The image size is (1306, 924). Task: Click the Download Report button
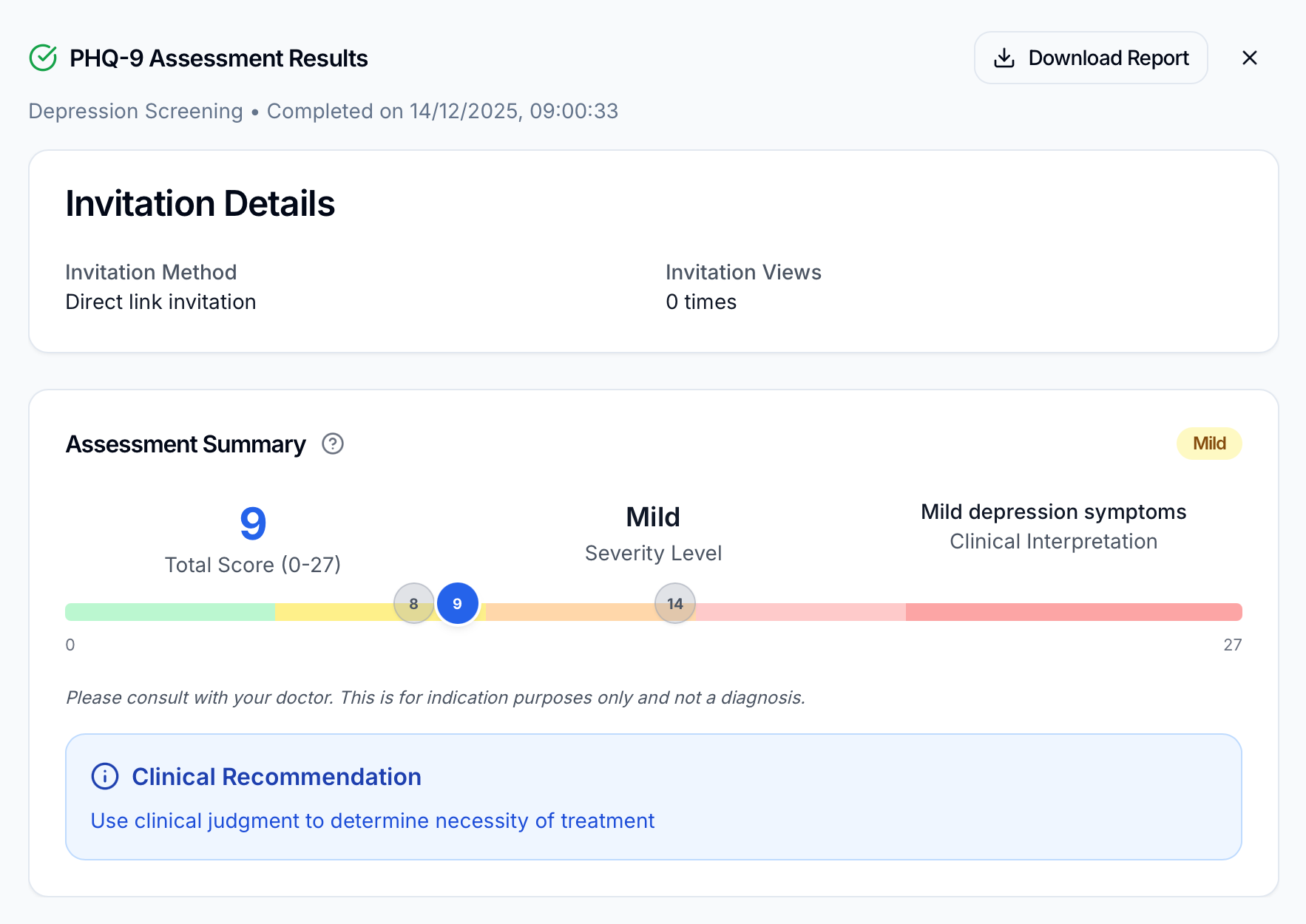[1090, 58]
